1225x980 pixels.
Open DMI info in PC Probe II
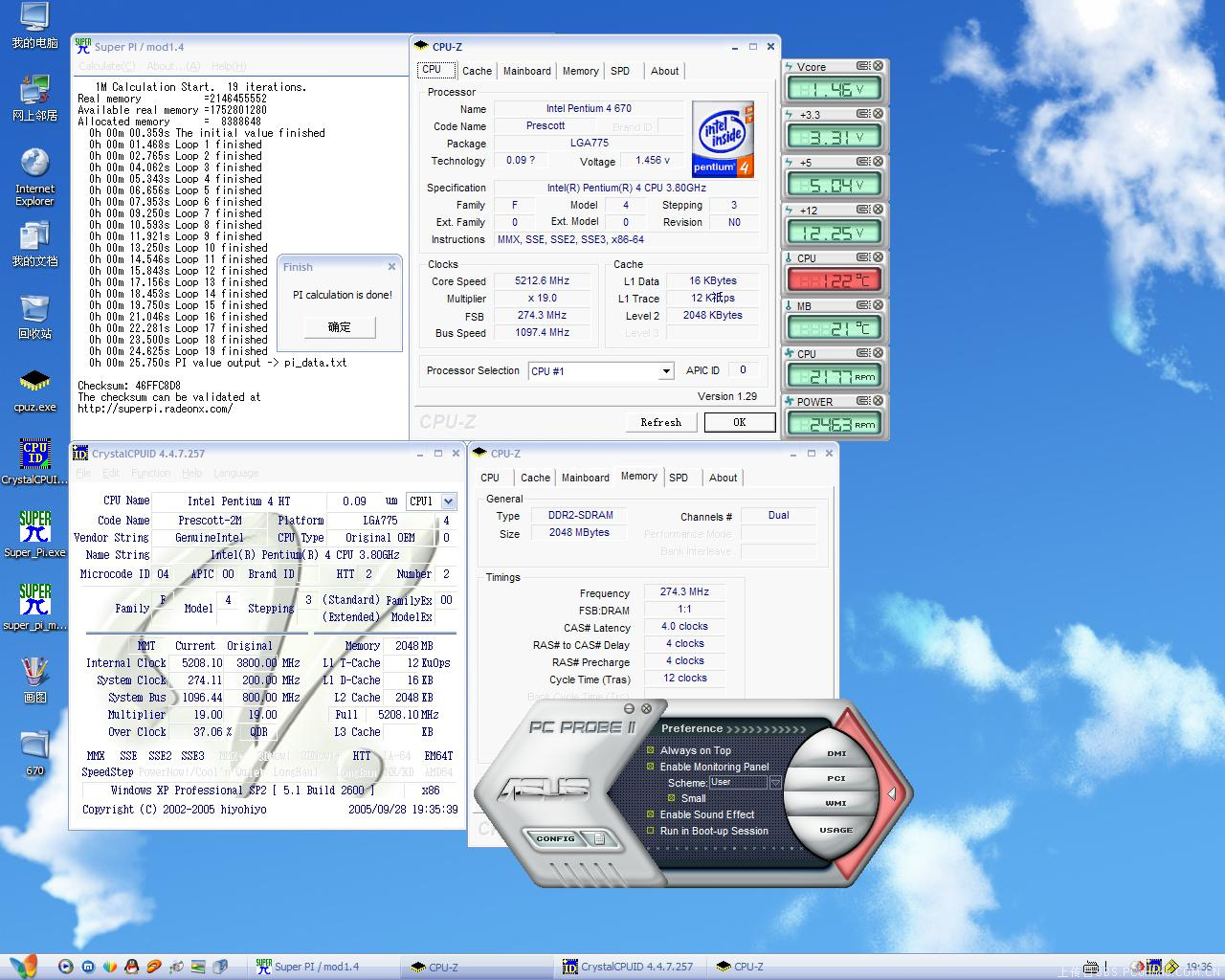tap(836, 753)
